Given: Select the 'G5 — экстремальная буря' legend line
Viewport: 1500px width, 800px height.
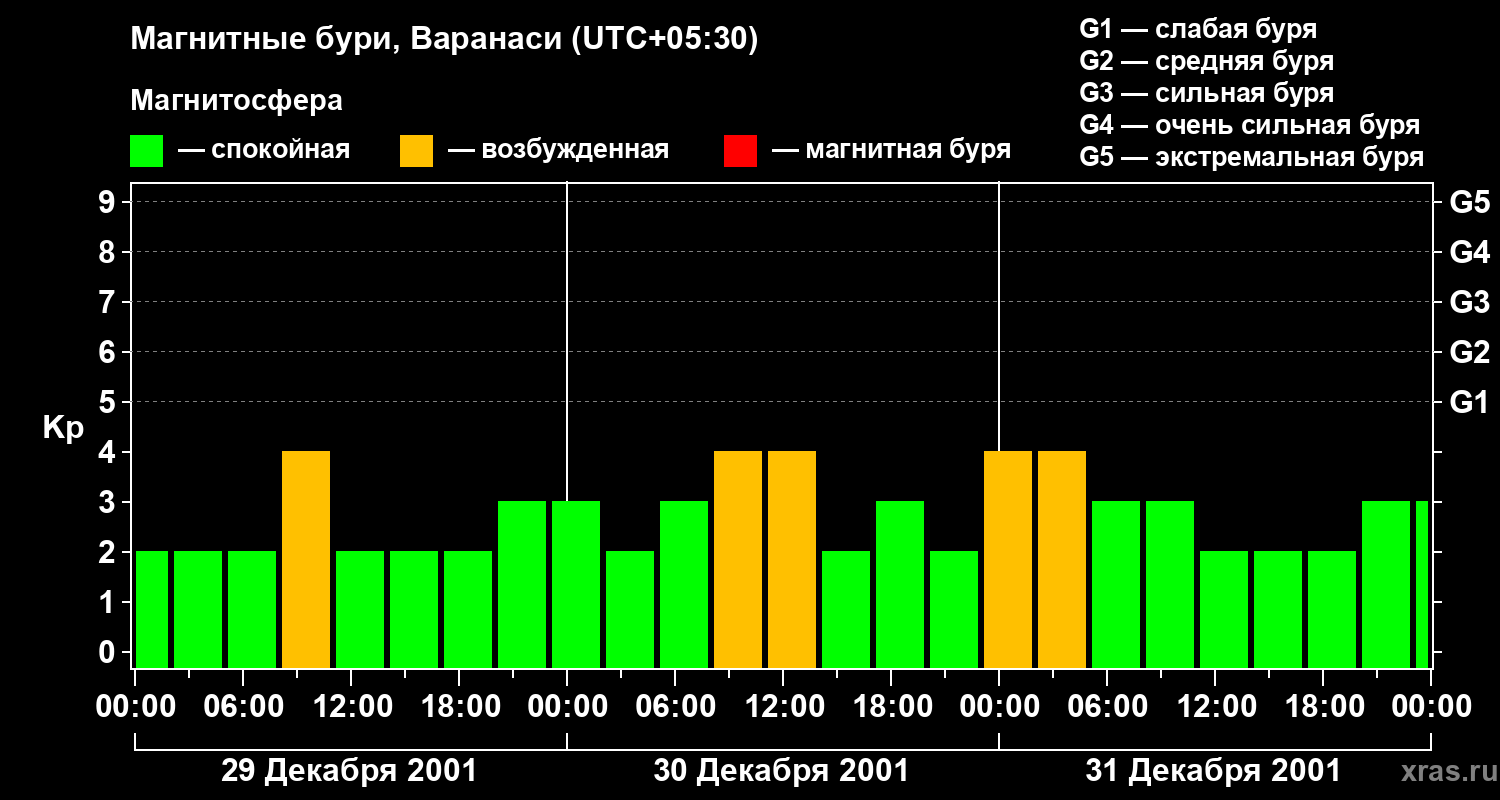Looking at the screenshot, I should click(1251, 157).
